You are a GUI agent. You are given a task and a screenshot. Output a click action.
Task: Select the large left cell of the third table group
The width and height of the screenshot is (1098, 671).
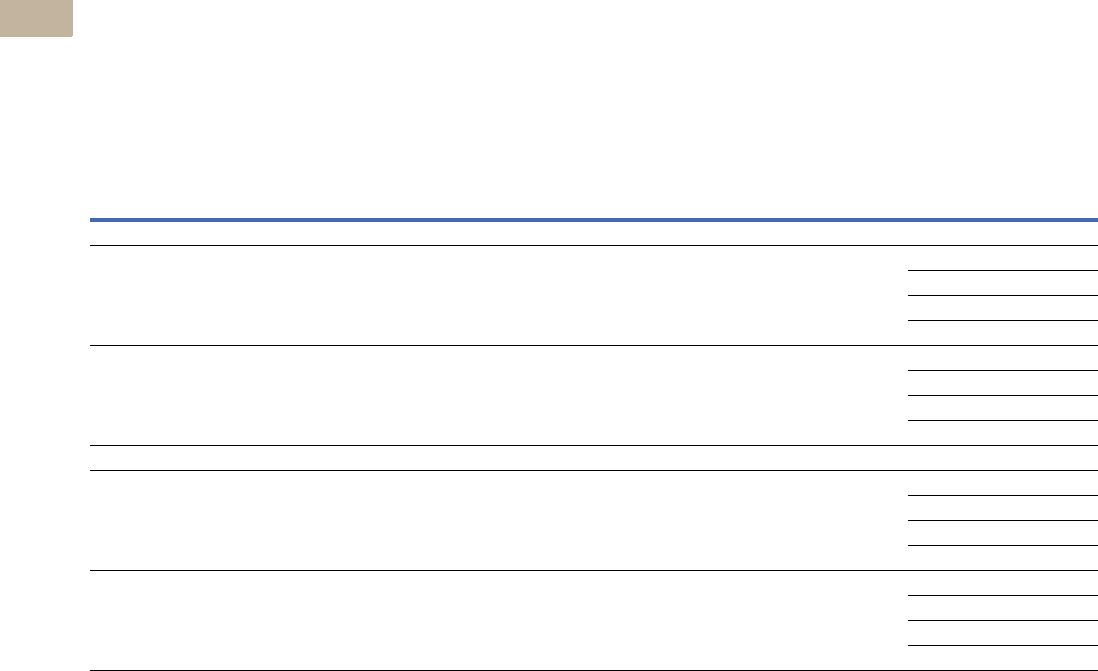click(499, 520)
